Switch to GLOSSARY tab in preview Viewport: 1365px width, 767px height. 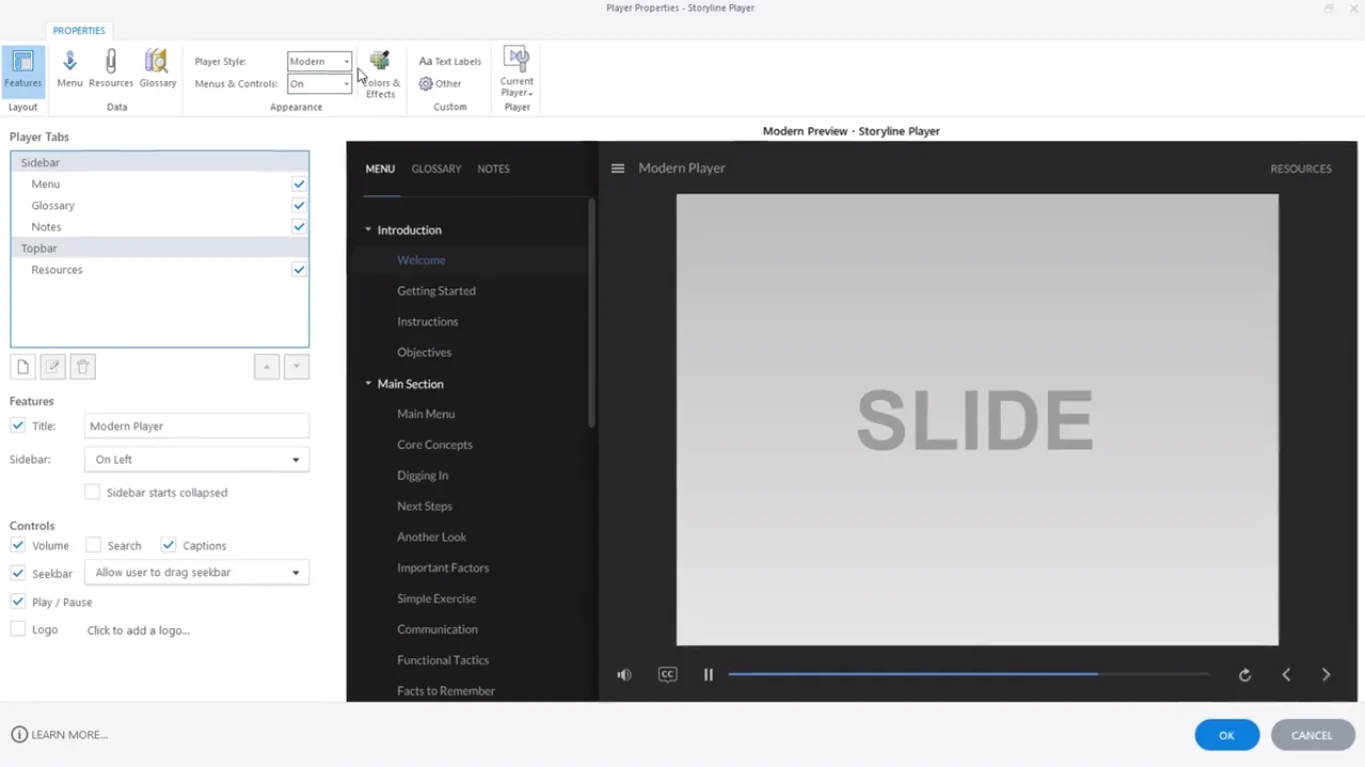(x=436, y=169)
